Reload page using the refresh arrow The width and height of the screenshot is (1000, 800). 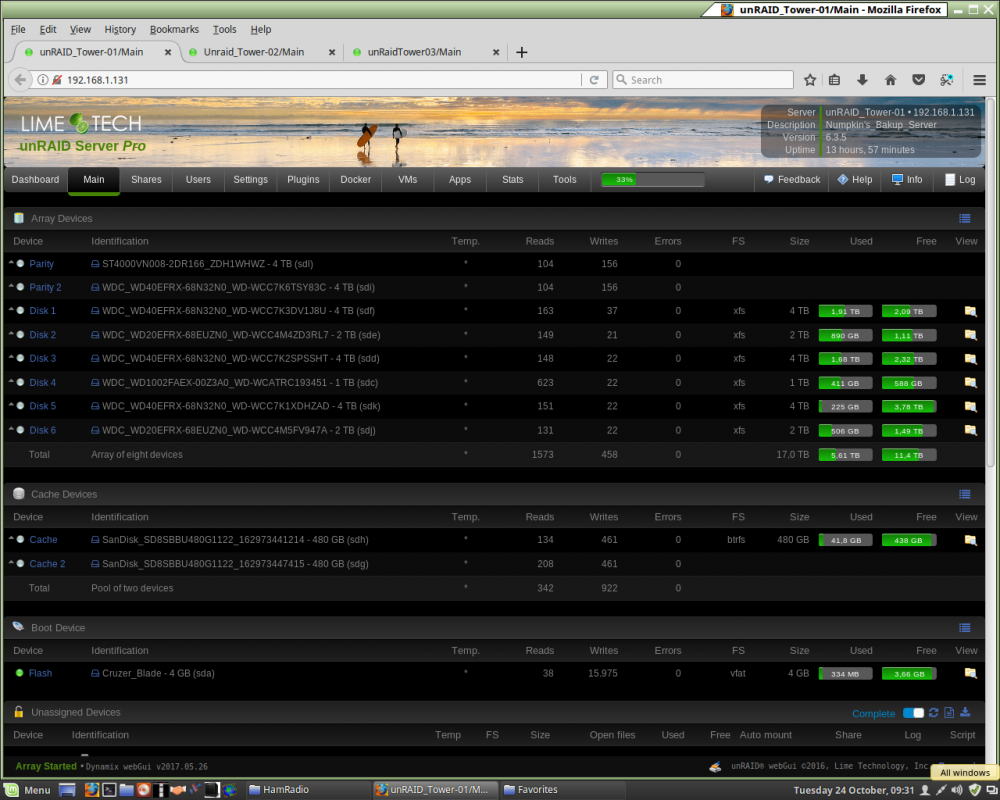[594, 80]
